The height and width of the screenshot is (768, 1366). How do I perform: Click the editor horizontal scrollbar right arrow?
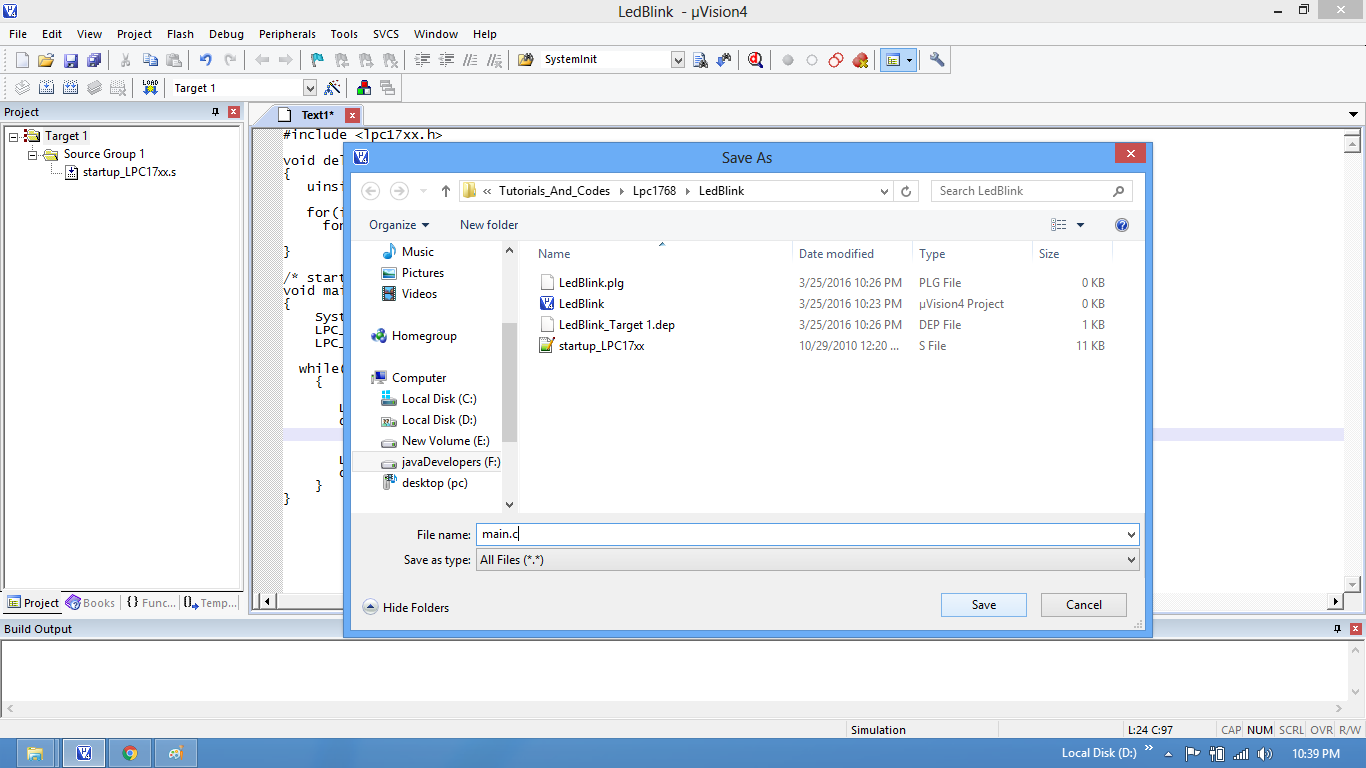coord(1335,602)
